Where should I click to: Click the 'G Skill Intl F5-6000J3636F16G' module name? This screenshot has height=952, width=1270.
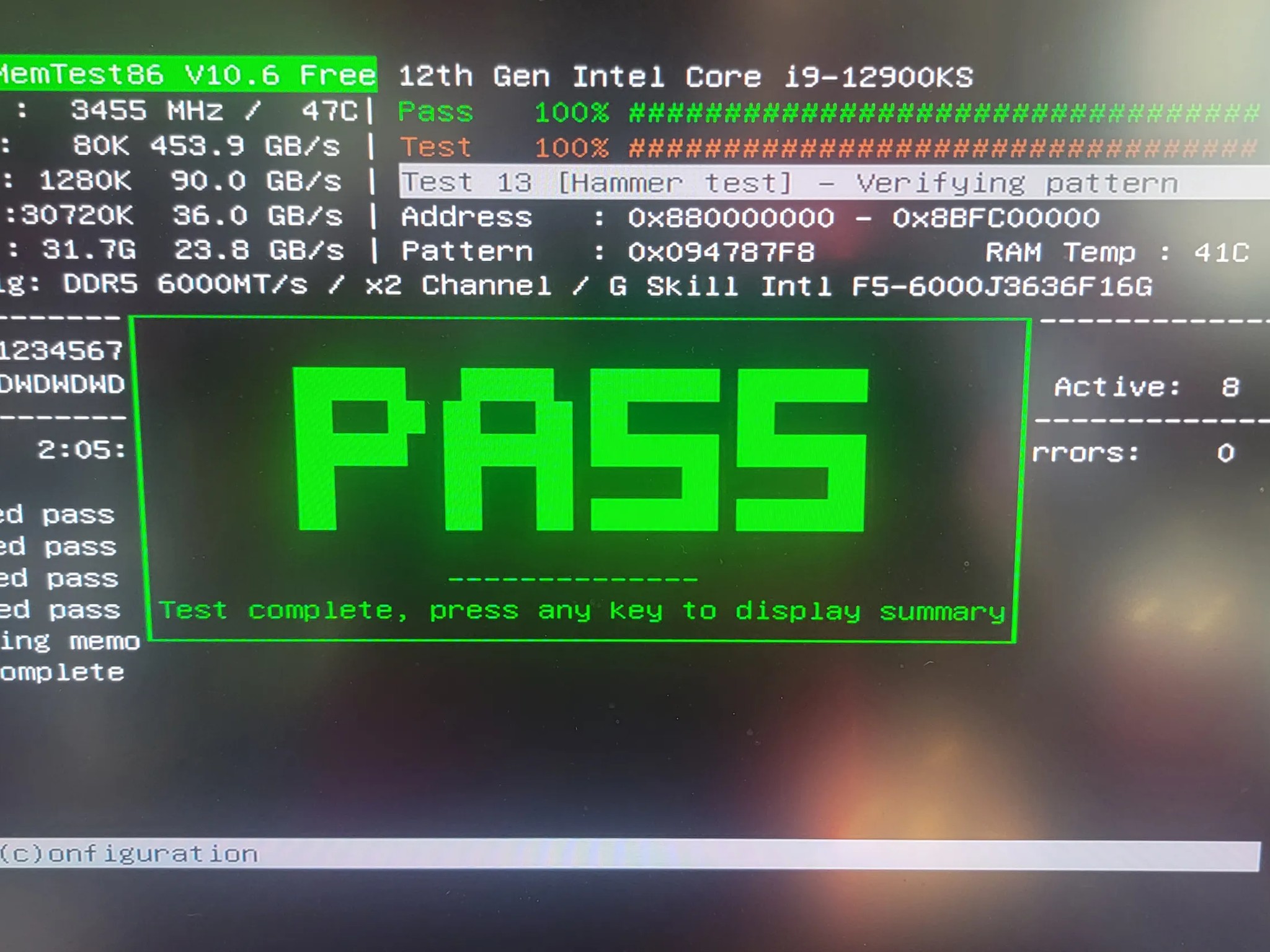(x=881, y=286)
